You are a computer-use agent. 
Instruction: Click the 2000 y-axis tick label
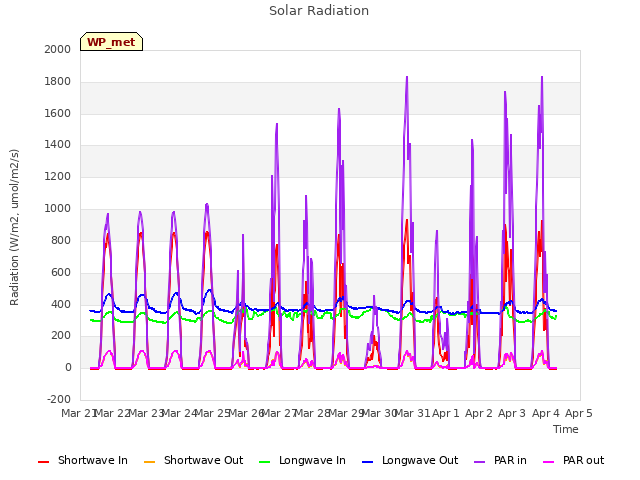pyautogui.click(x=58, y=49)
